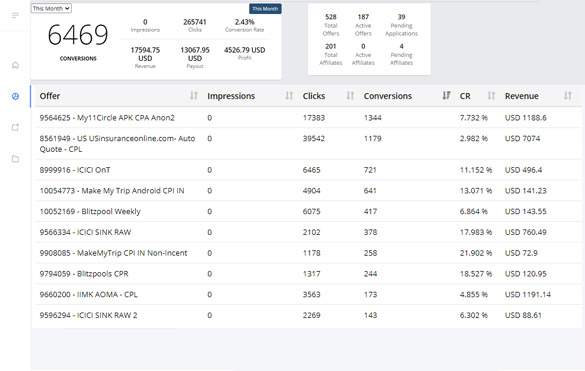The height and width of the screenshot is (371, 585).
Task: Click the revenue value USD 1188.6
Action: pyautogui.click(x=526, y=118)
